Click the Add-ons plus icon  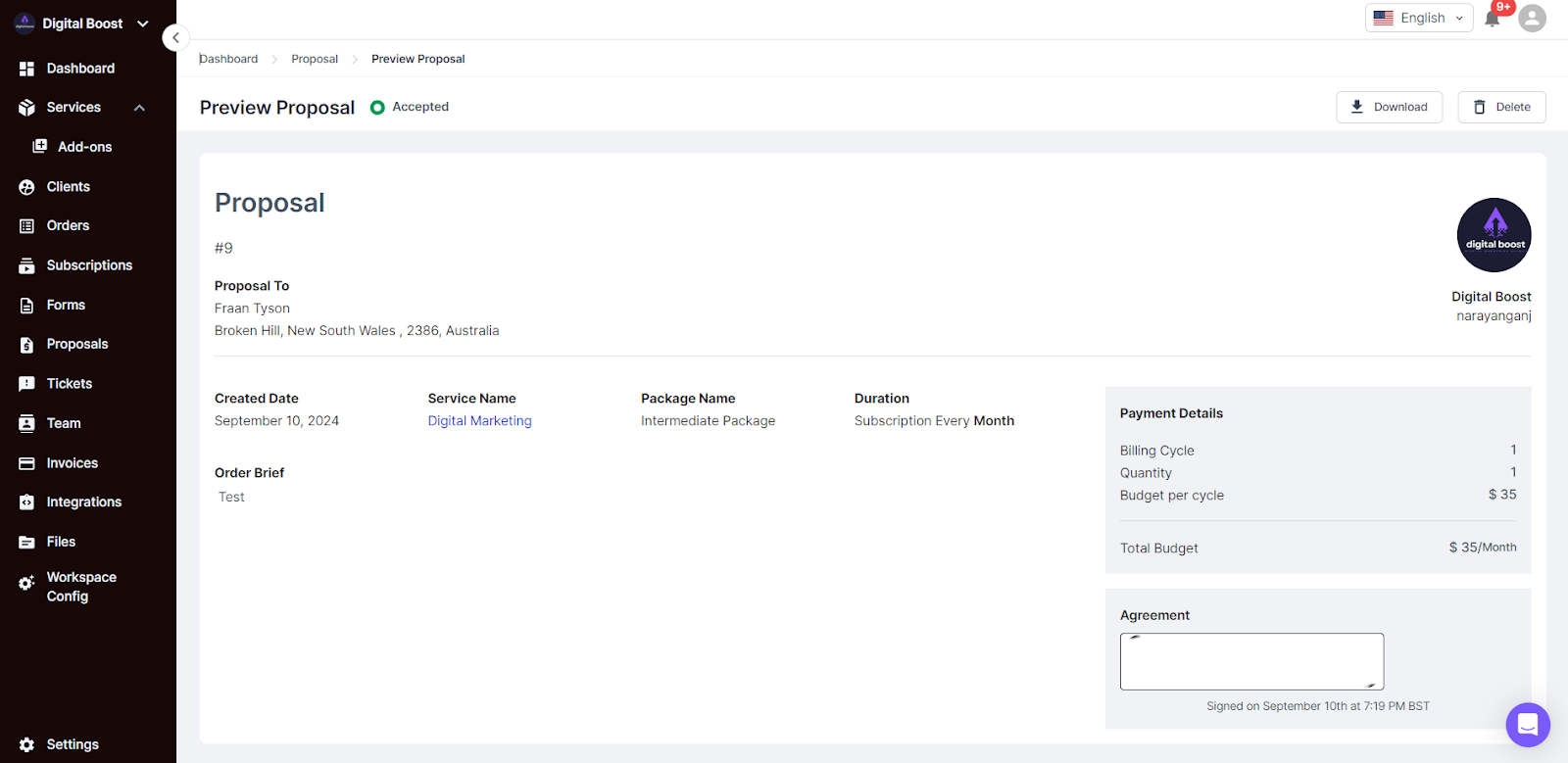[39, 146]
